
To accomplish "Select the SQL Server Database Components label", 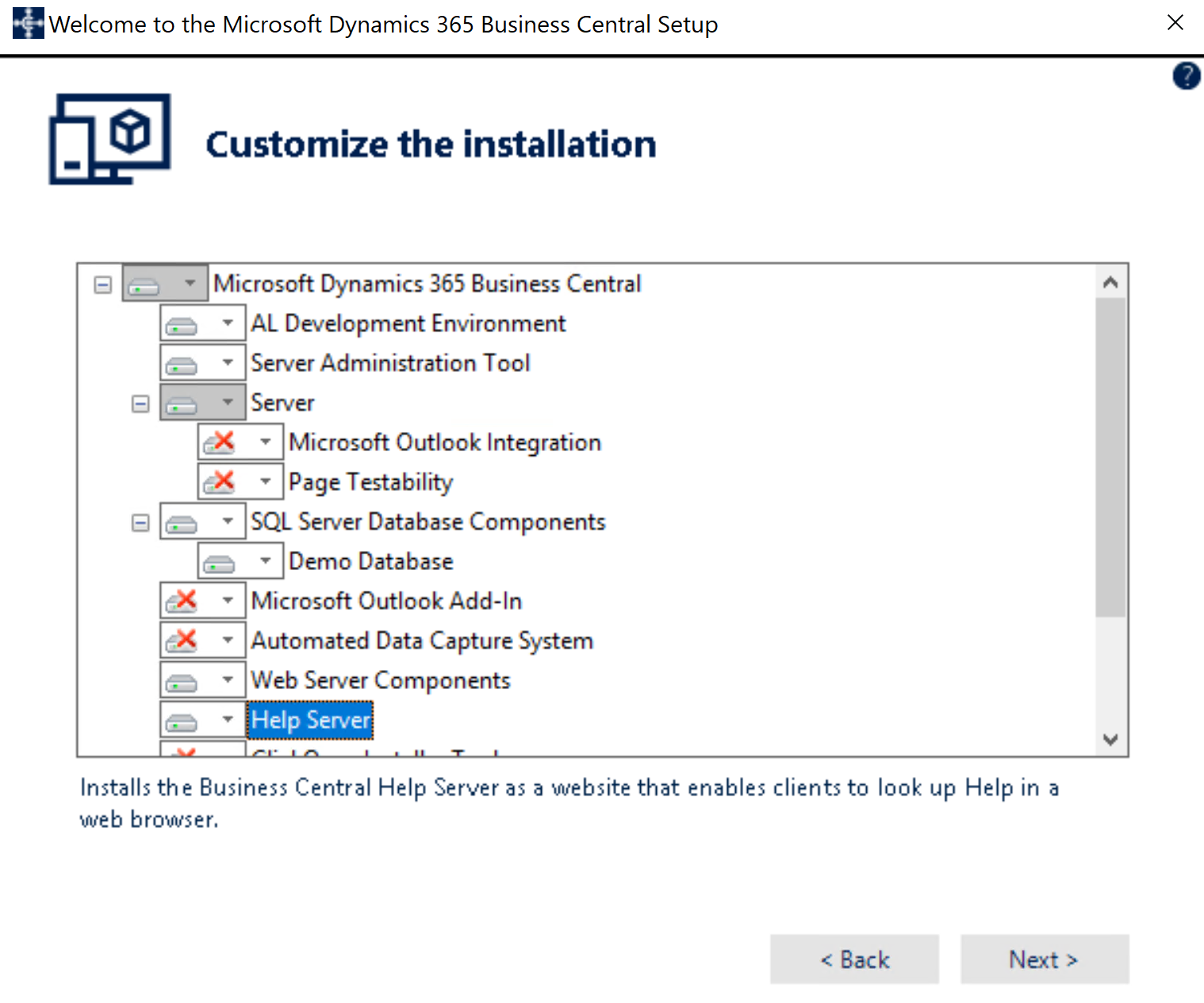I will (x=428, y=522).
